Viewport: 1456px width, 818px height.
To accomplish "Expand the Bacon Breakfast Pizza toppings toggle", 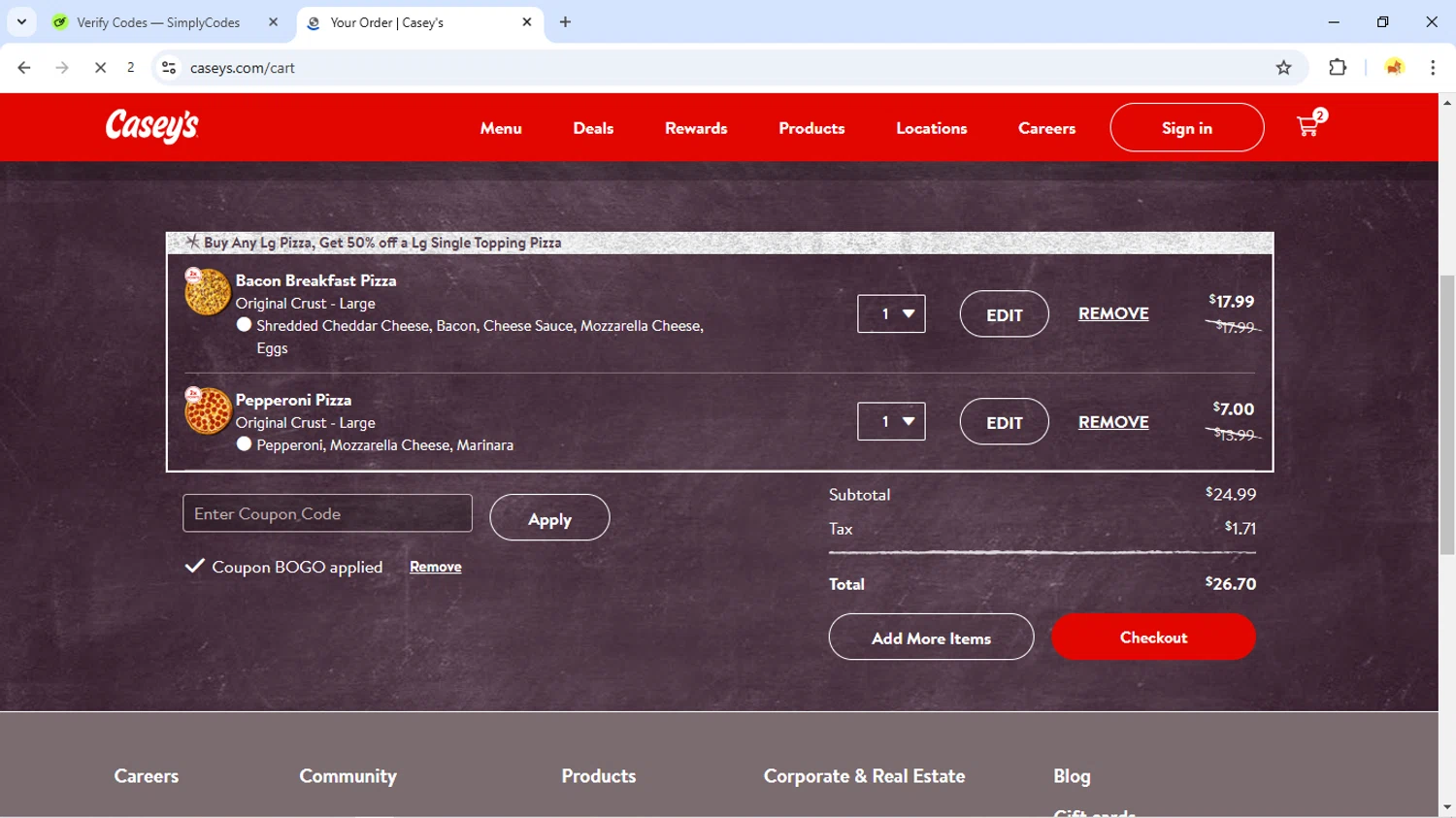I will 244,325.
